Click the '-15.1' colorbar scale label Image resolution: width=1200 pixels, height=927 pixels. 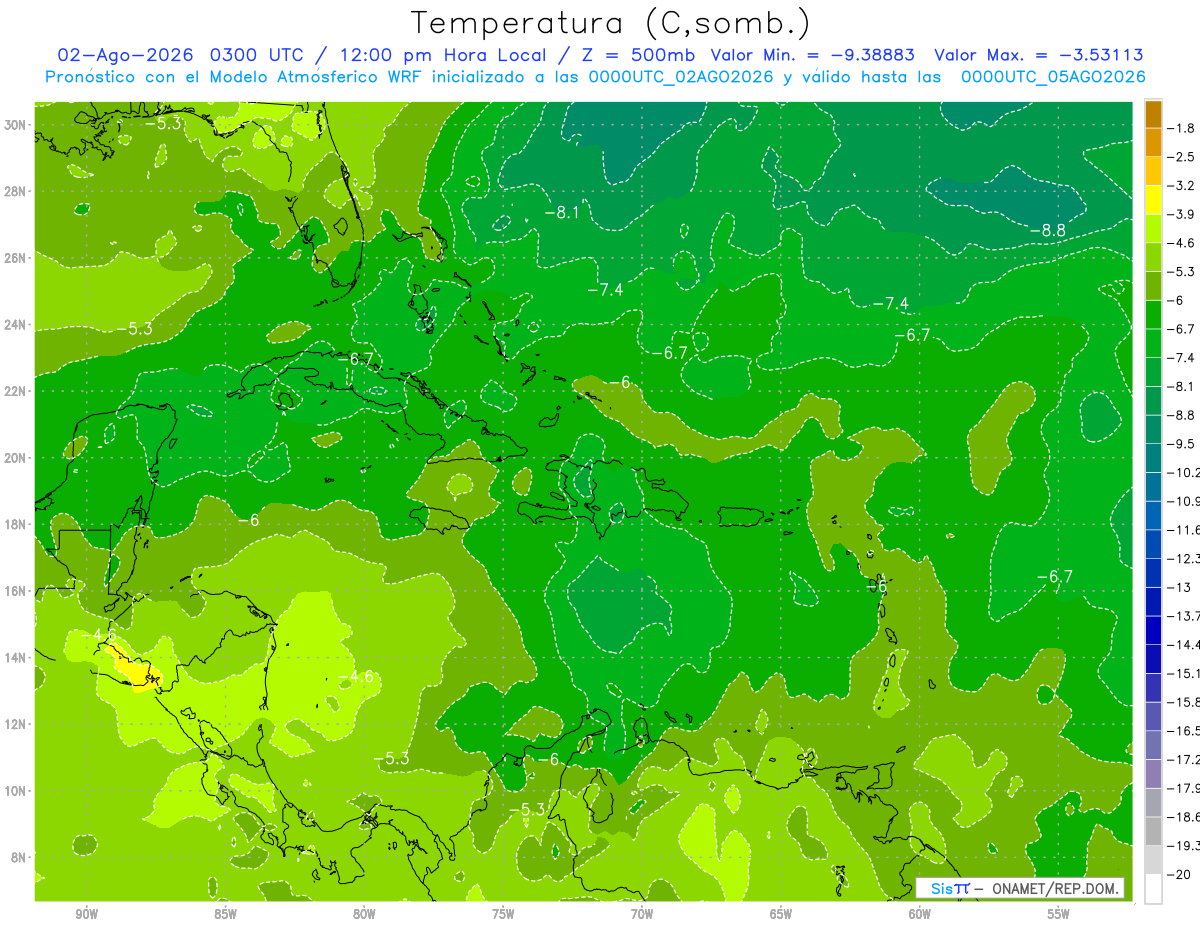[1184, 673]
